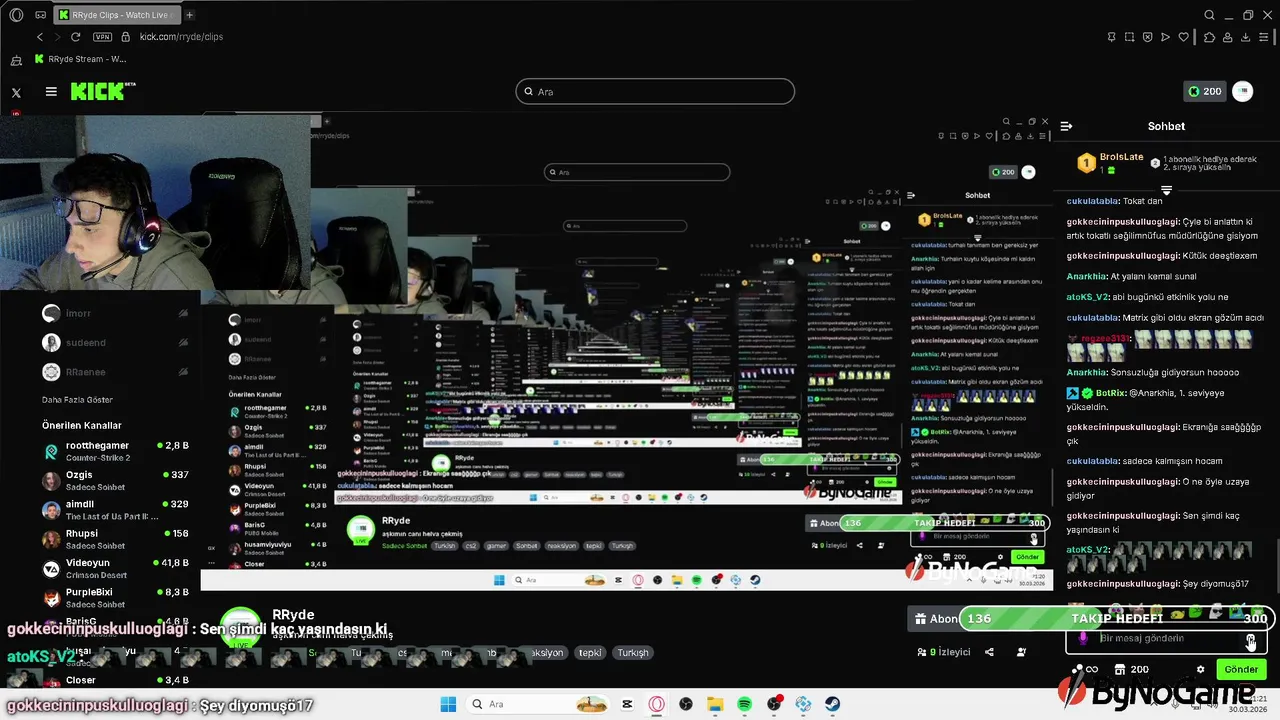This screenshot has width=1280, height=720.
Task: Click the Turkish tag under the main stream title
Action: click(633, 652)
